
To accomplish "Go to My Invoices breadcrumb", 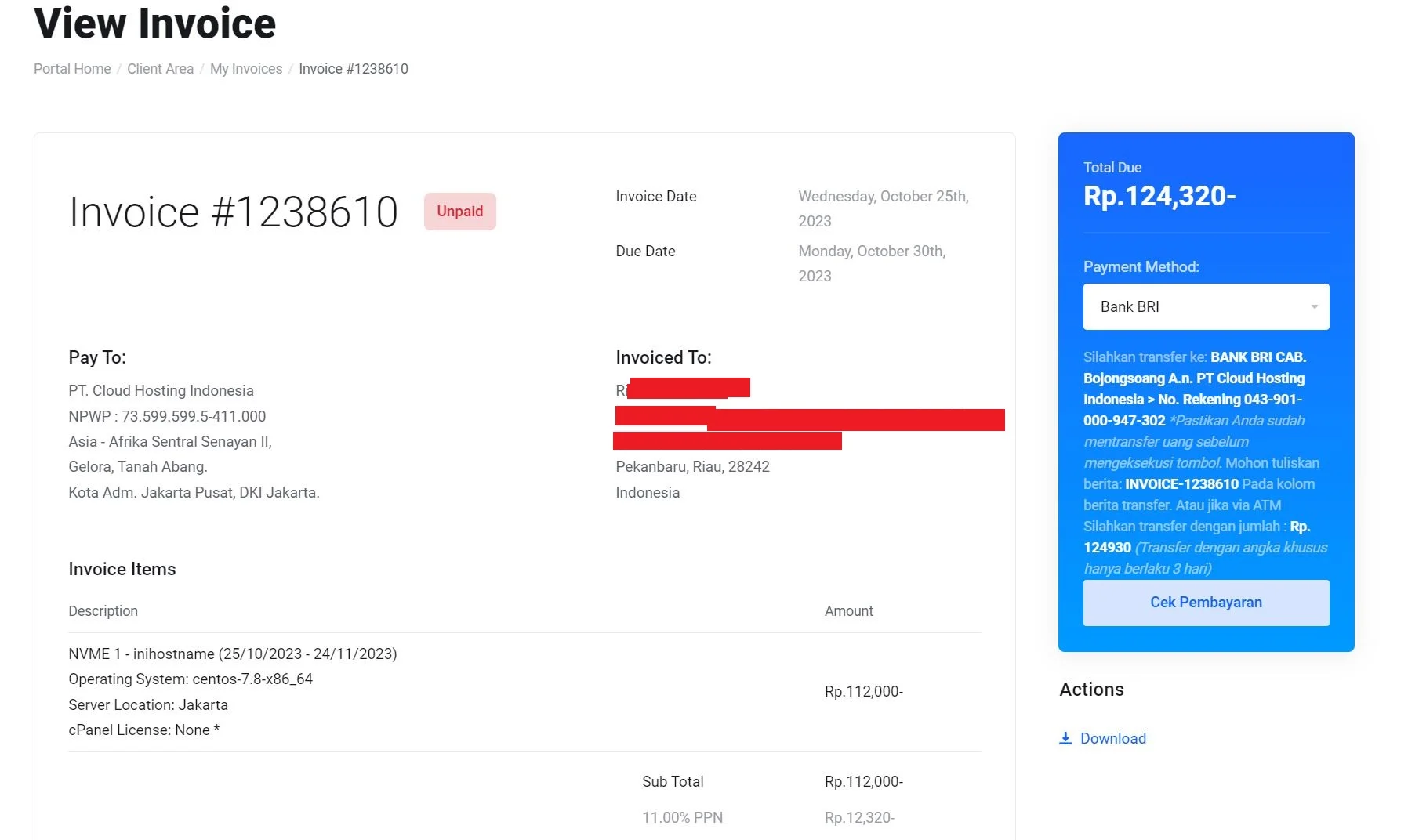I will 245,69.
